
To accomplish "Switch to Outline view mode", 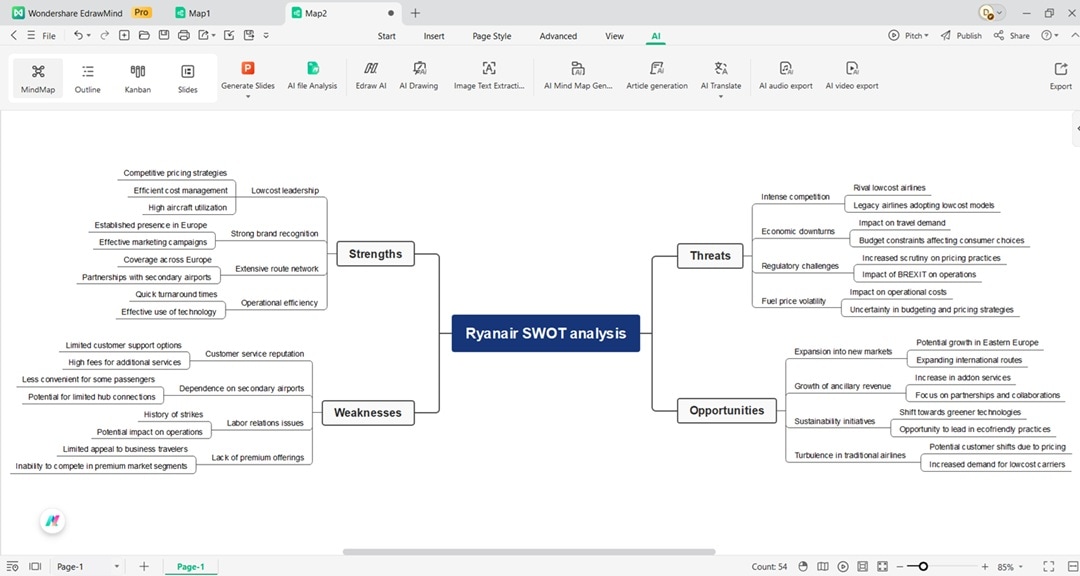I will pyautogui.click(x=87, y=78).
